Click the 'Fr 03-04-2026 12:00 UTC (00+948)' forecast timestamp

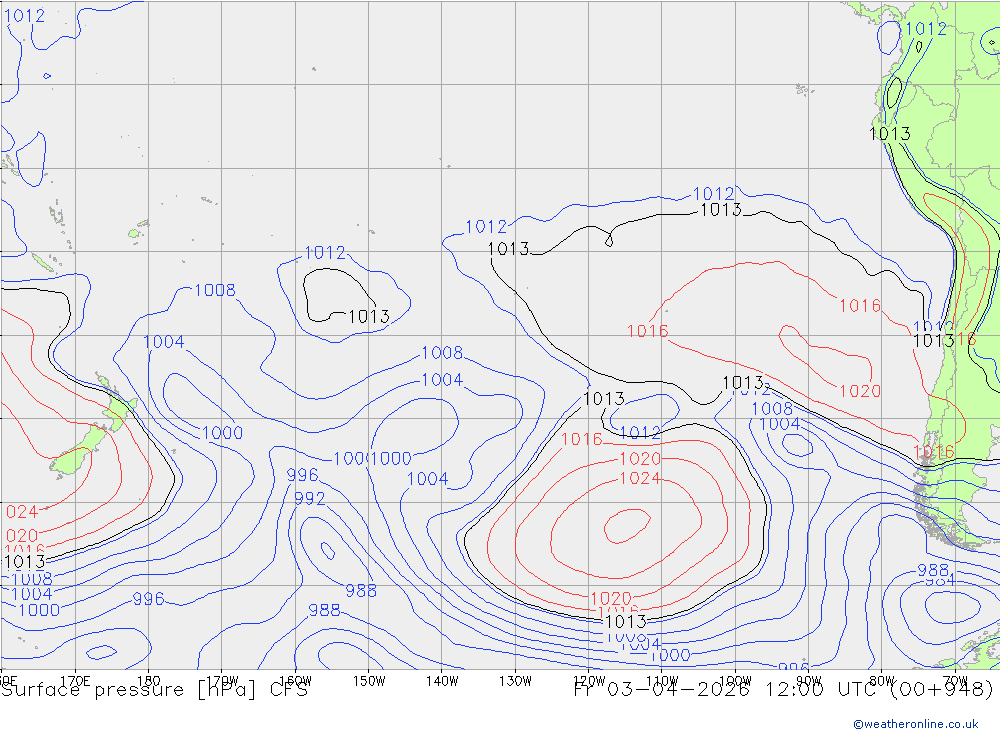pyautogui.click(x=783, y=690)
